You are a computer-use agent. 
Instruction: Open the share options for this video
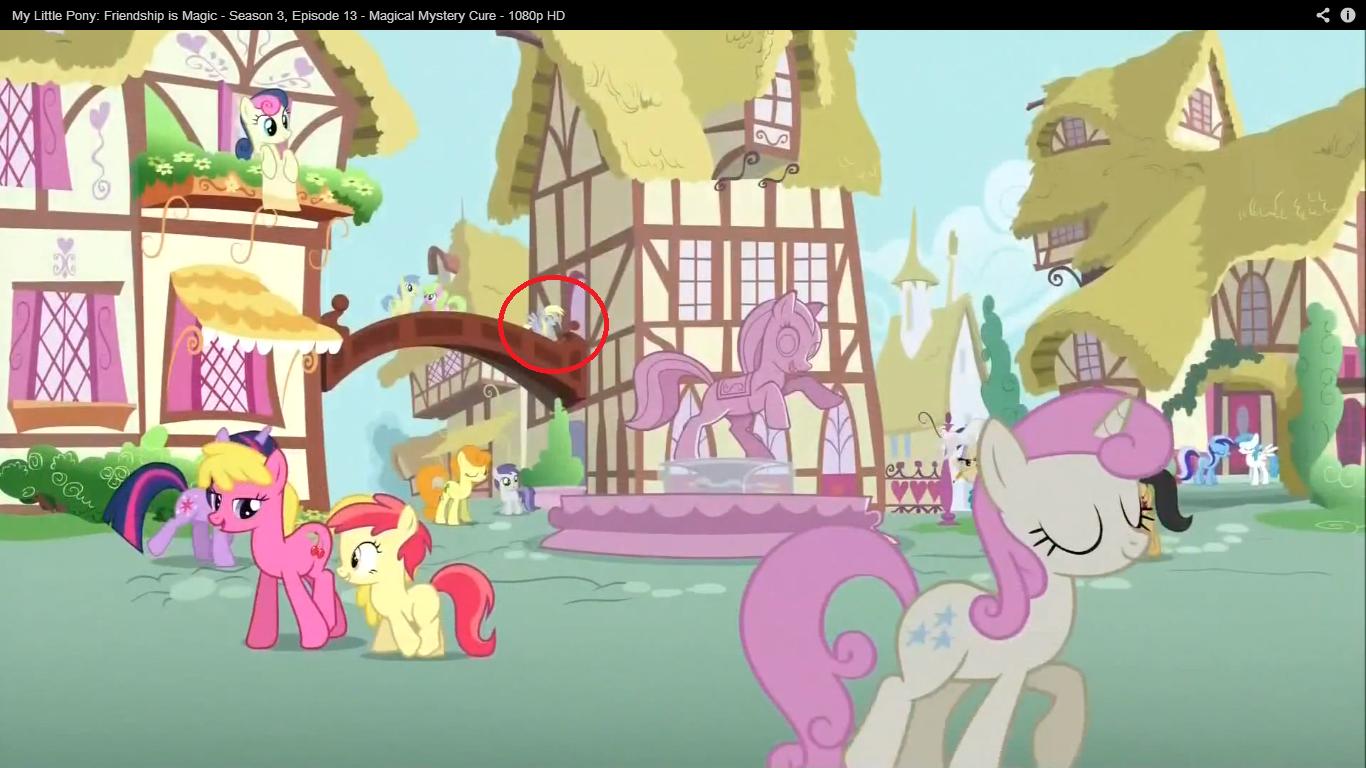click(x=1322, y=15)
